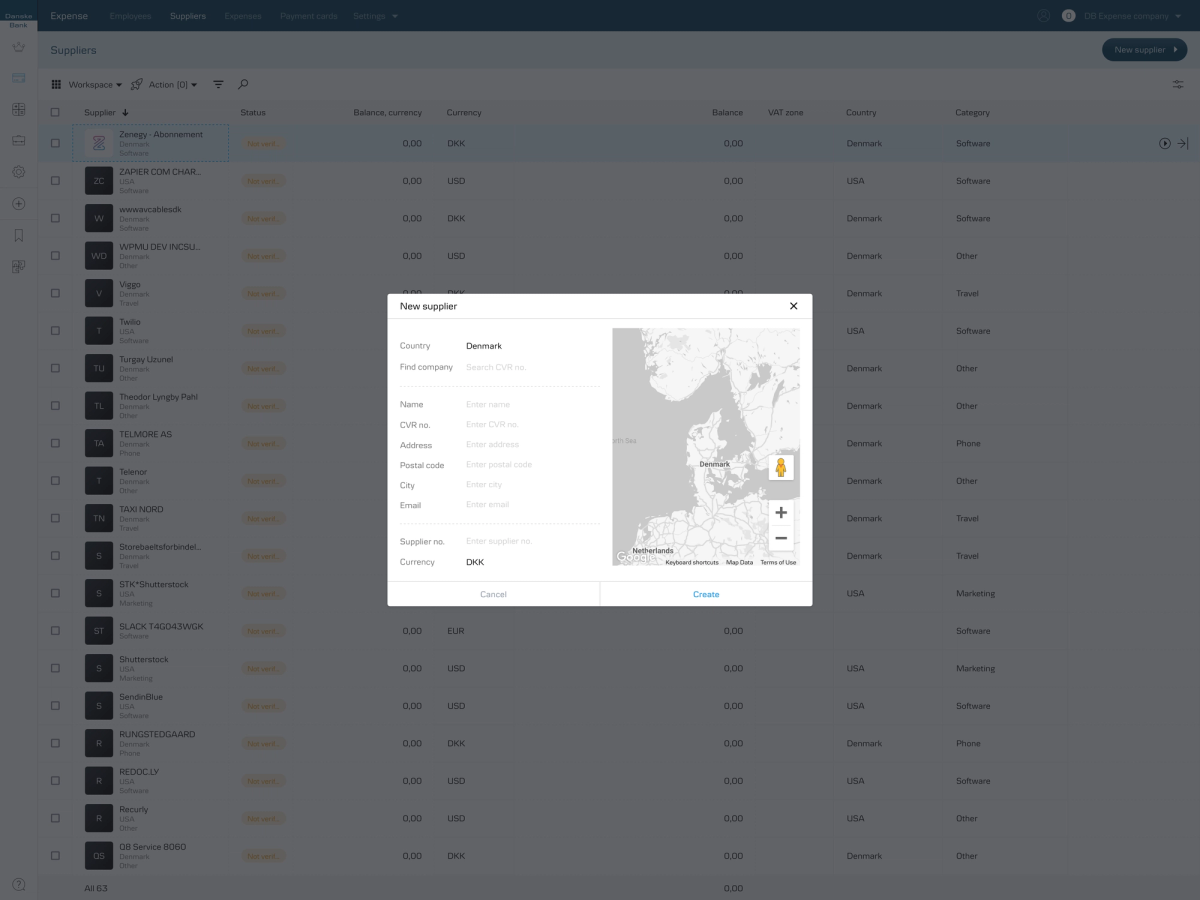Change the Country value Denmark
This screenshot has height=900, width=1200.
pos(484,346)
